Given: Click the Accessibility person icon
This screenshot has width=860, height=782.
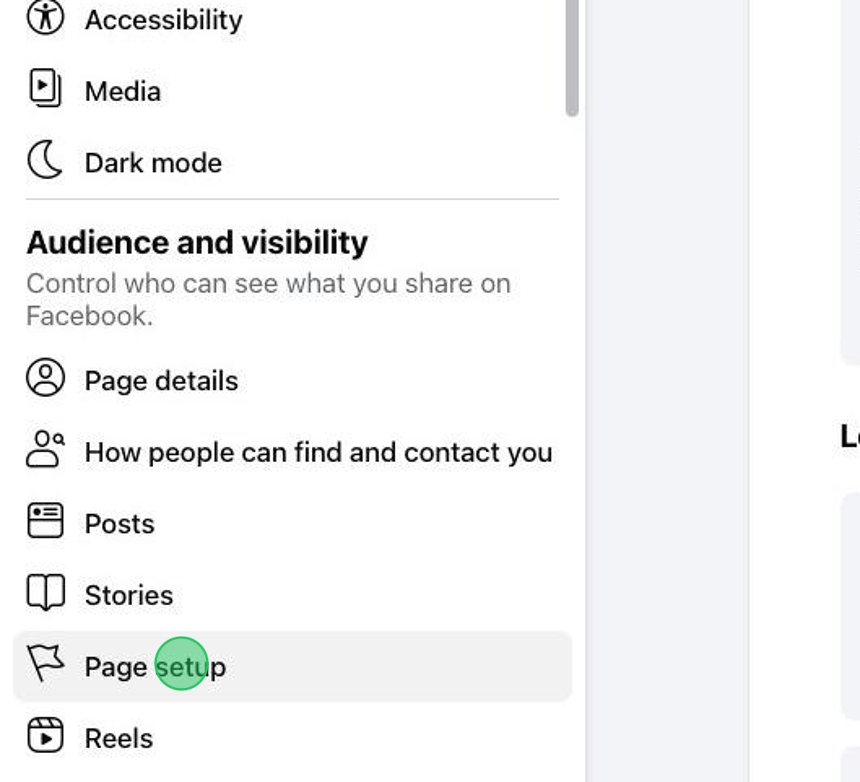Looking at the screenshot, I should (x=44, y=18).
